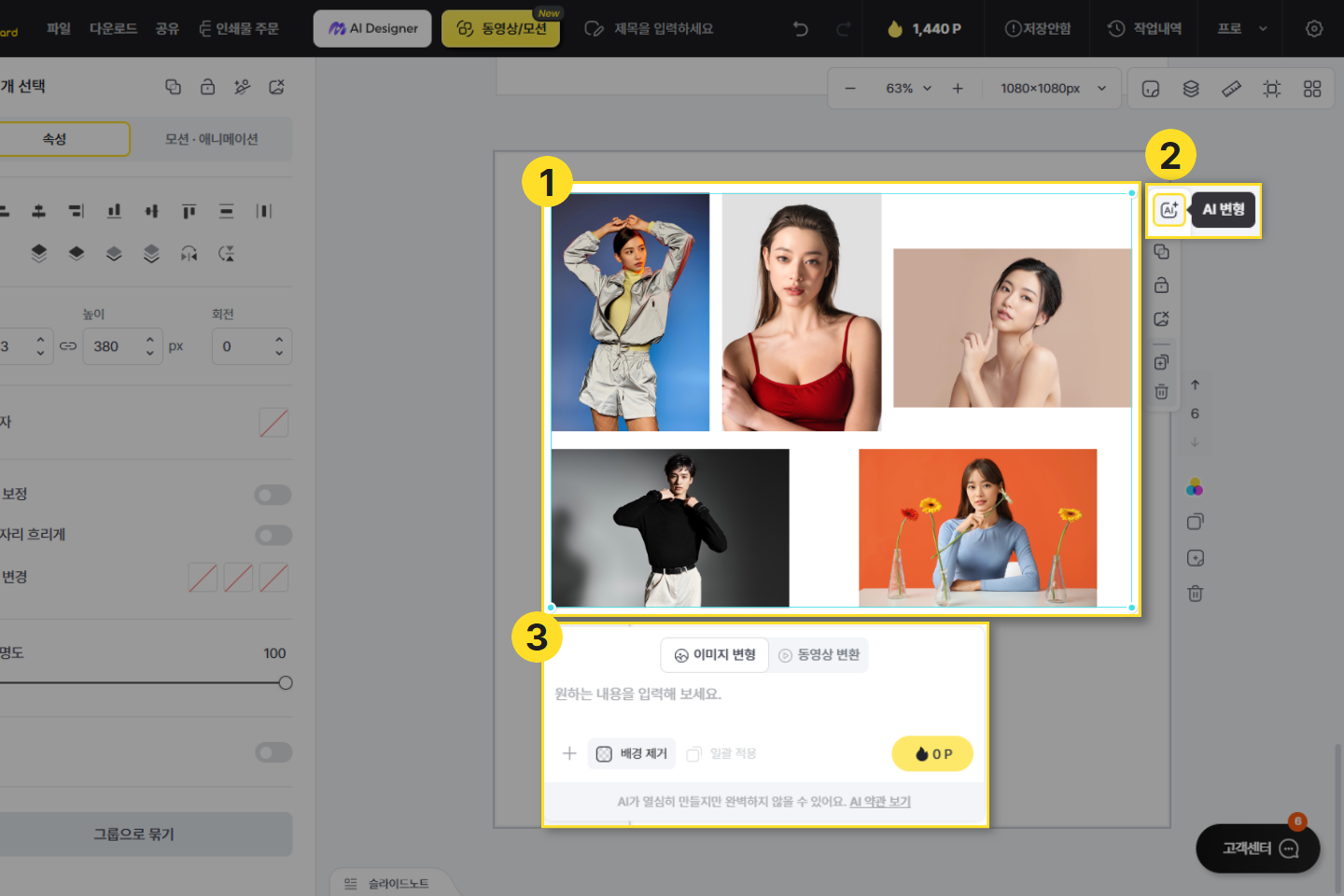
Task: Open the AI 약관 보기 link
Action: point(880,802)
